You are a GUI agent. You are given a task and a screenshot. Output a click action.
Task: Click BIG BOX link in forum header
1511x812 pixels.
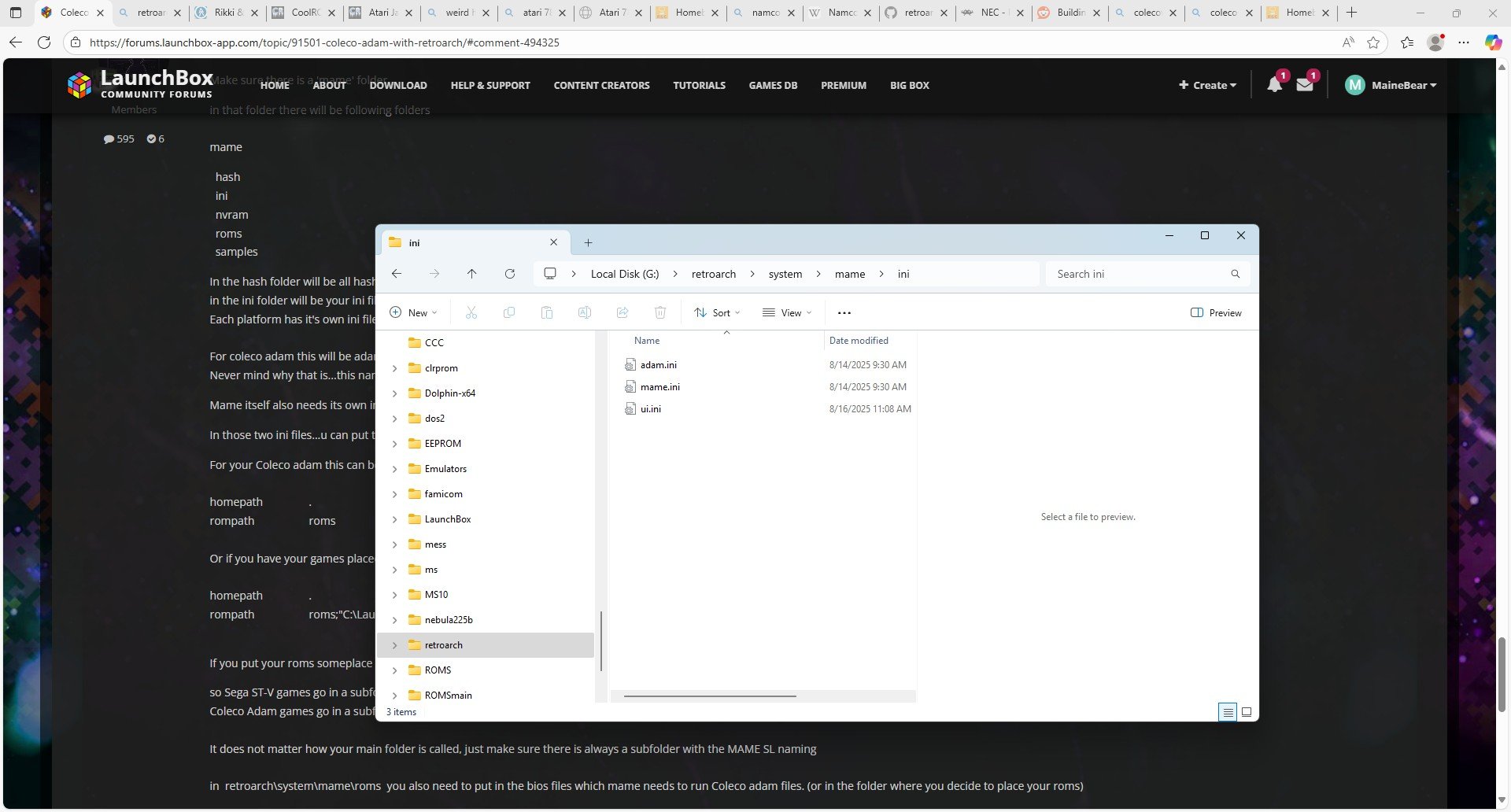[x=910, y=85]
